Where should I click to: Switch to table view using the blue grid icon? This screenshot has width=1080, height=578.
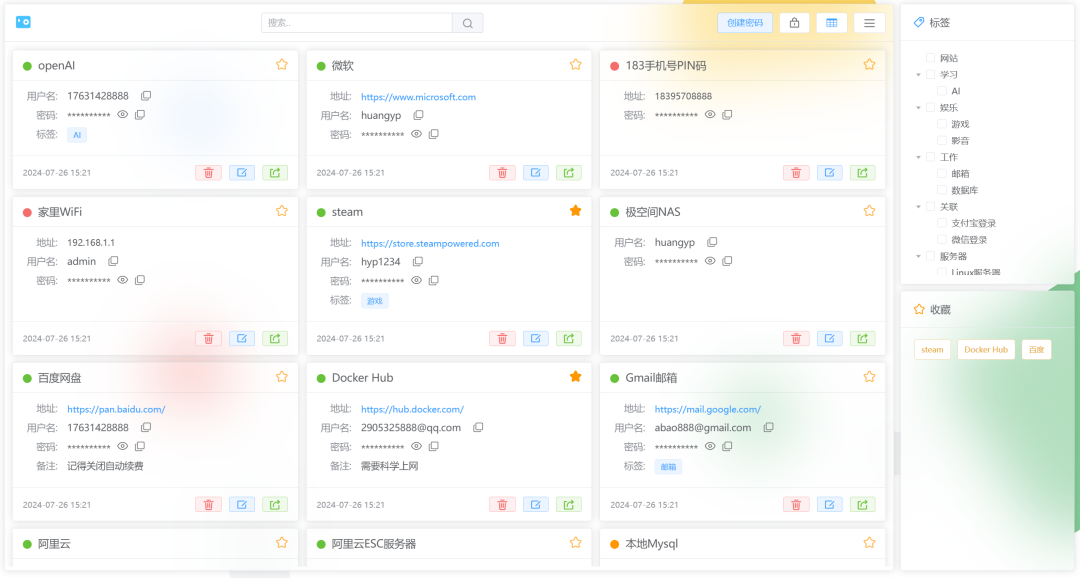click(x=832, y=22)
